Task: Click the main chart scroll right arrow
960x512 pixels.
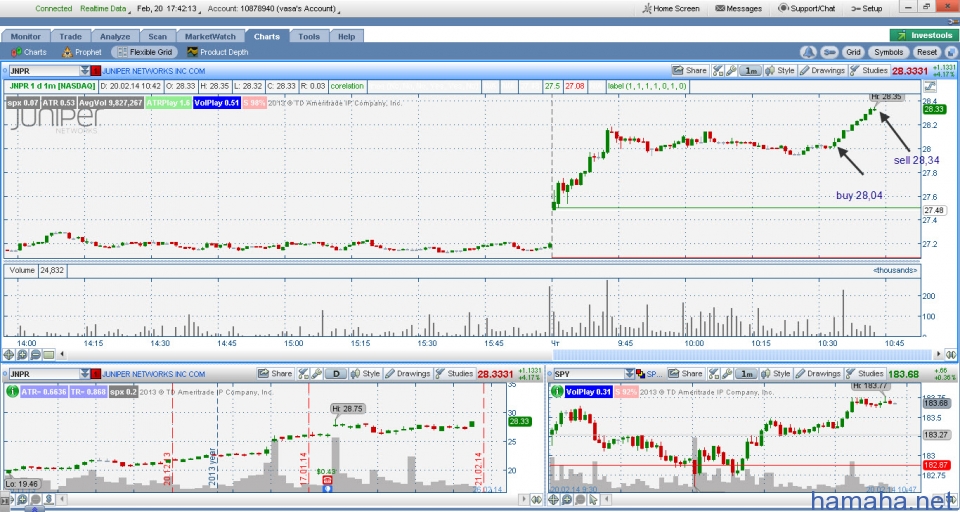Action: 939,354
